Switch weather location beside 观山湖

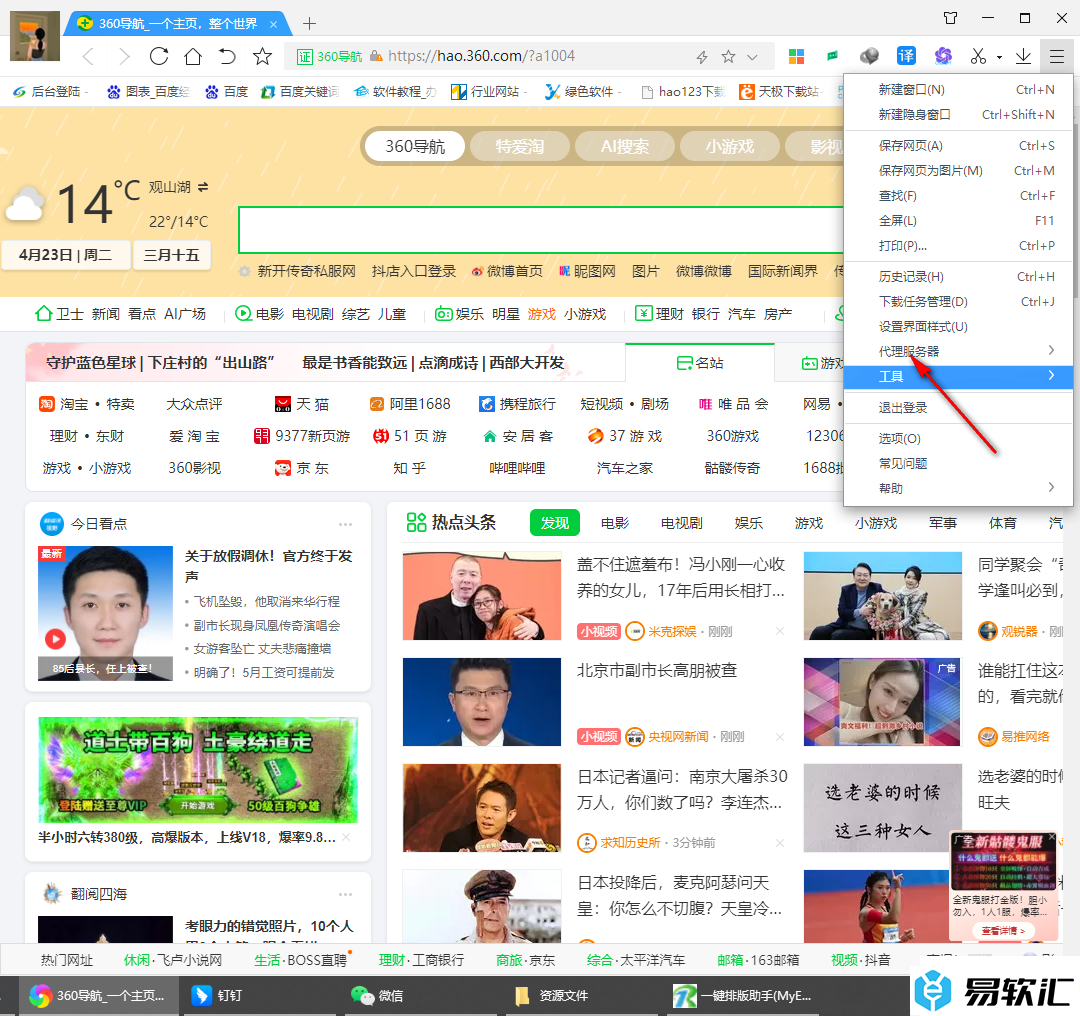tap(202, 187)
